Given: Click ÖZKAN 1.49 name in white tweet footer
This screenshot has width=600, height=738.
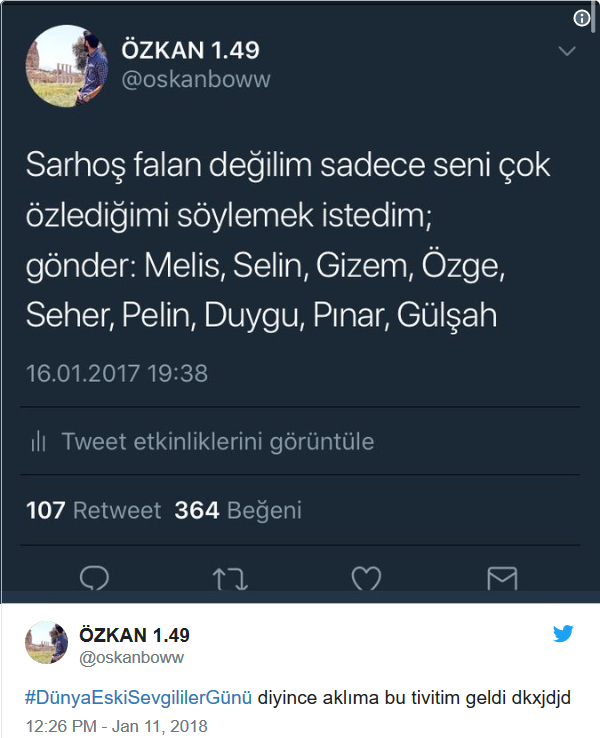Looking at the screenshot, I should [x=134, y=635].
